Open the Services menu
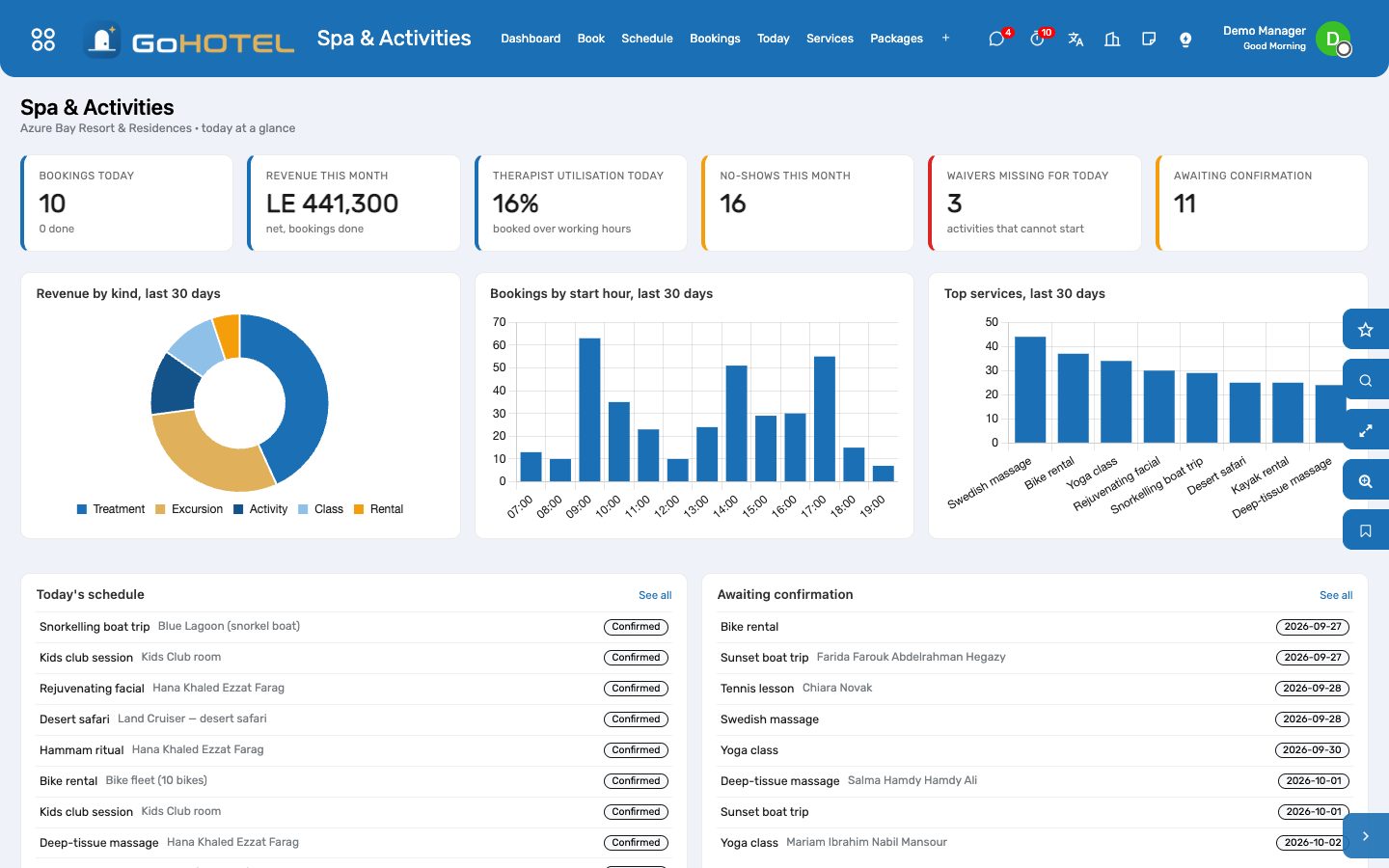 830,39
